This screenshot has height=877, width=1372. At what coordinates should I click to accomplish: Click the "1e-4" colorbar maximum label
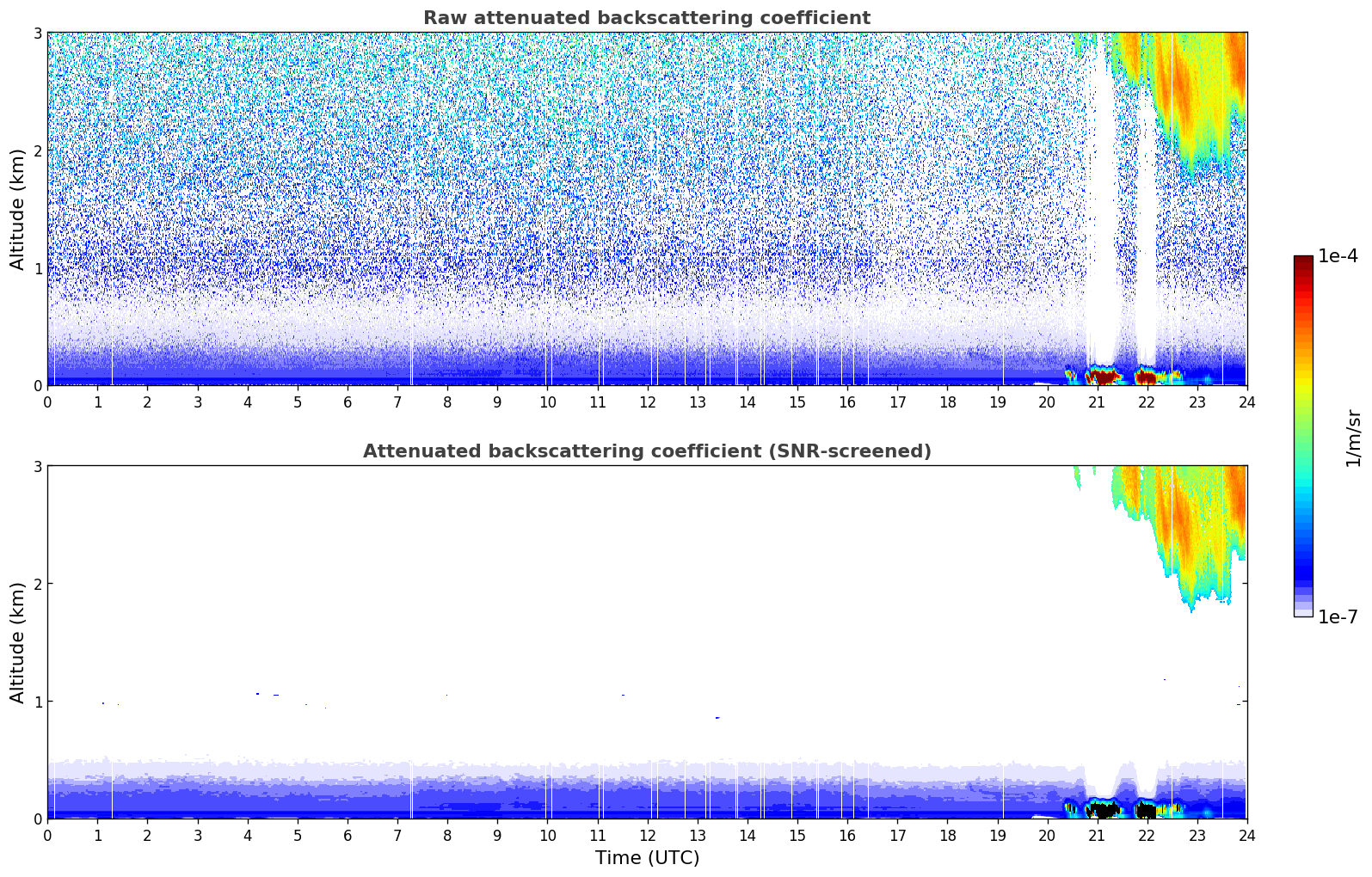[x=1338, y=256]
